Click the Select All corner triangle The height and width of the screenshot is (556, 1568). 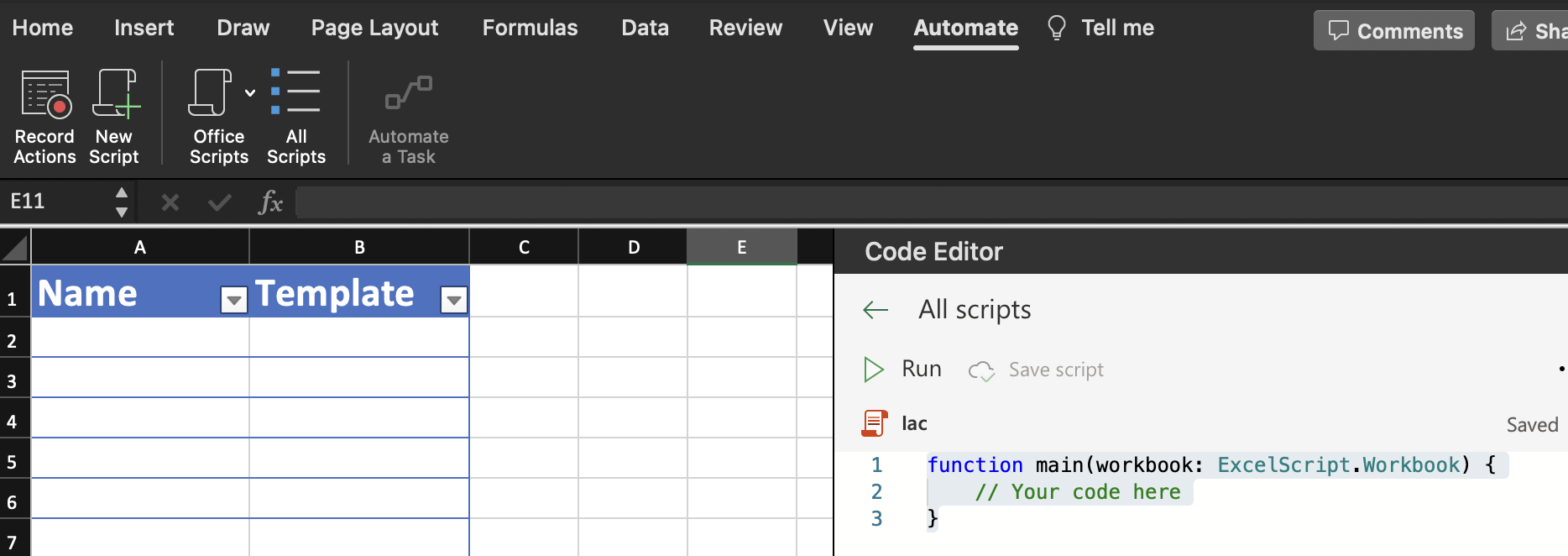point(15,247)
